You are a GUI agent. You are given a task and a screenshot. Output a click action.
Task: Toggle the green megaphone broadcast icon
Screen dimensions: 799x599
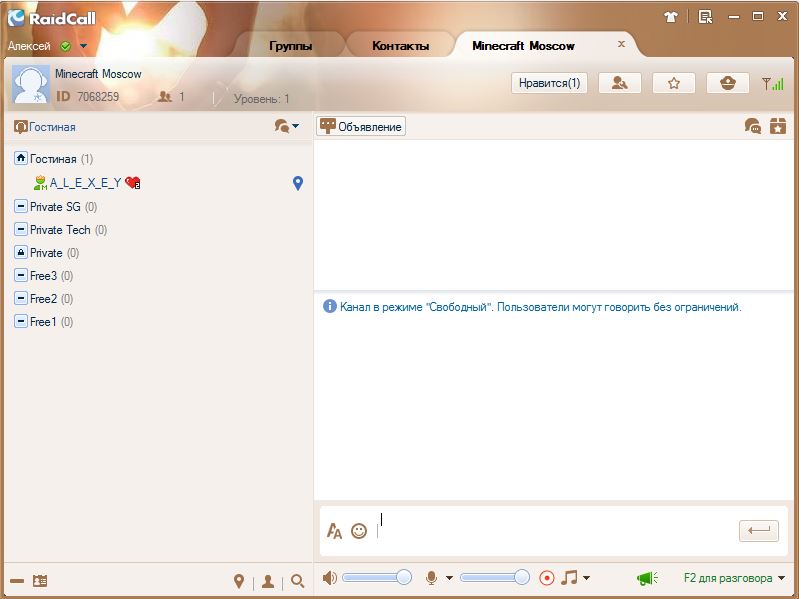(646, 578)
